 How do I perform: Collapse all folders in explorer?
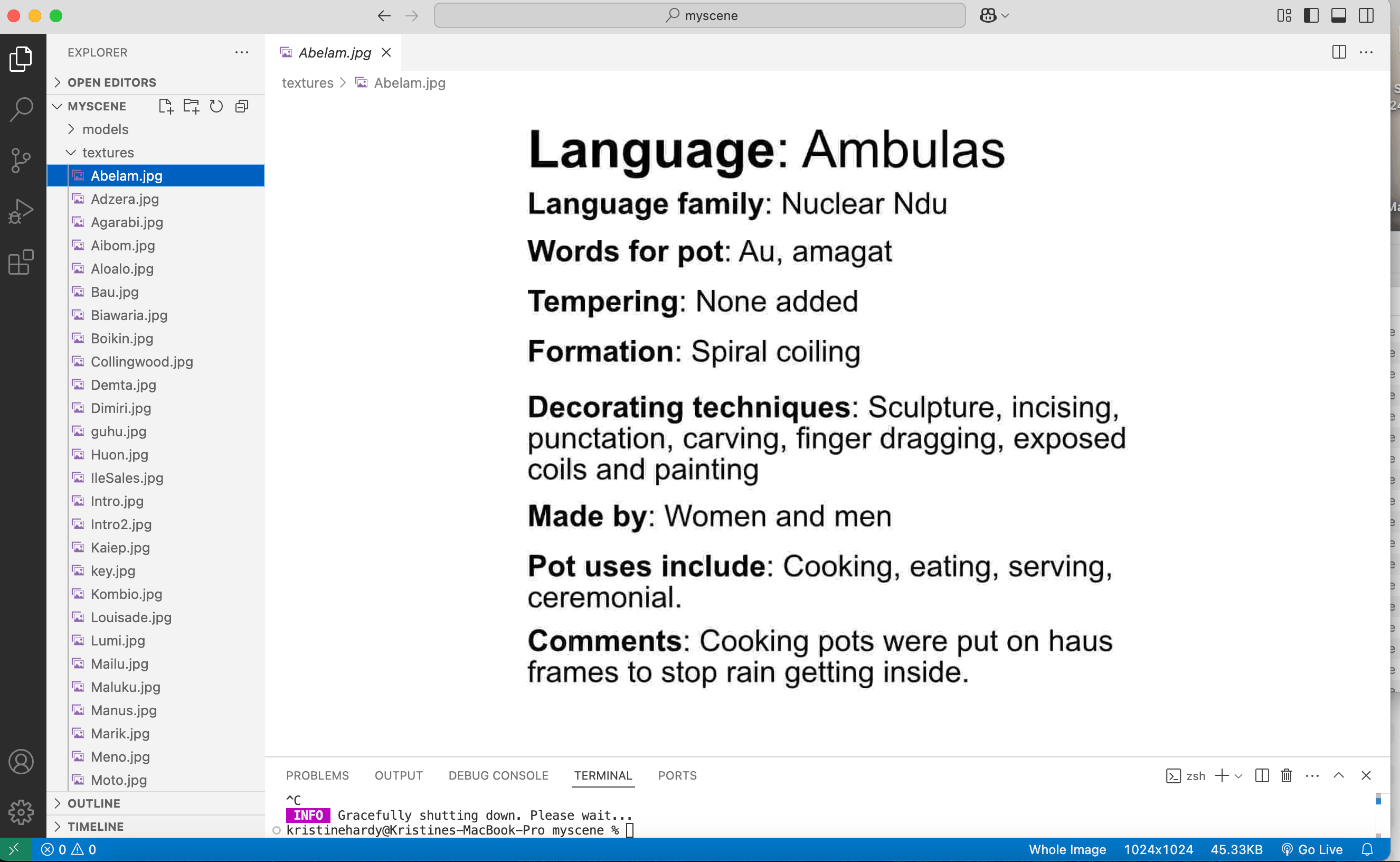click(242, 106)
